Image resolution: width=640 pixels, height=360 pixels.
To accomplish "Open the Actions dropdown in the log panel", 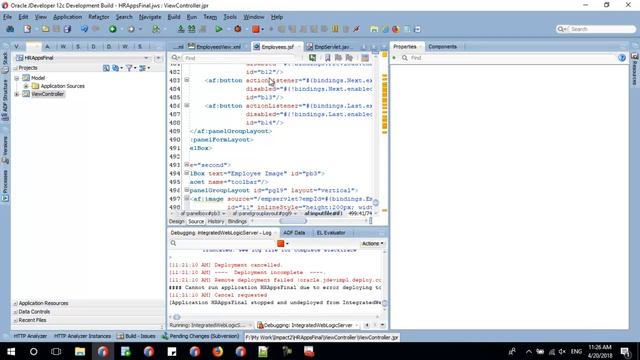I will 372,243.
